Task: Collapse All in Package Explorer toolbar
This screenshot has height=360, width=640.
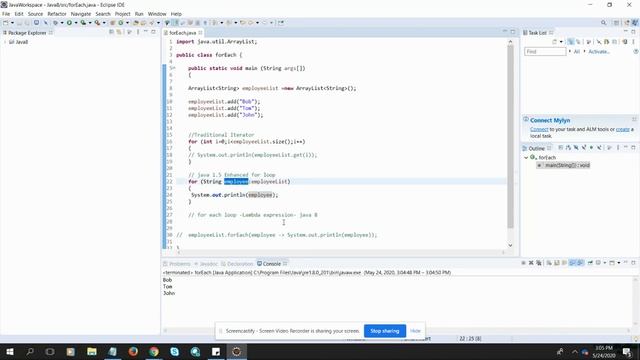Action: click(x=111, y=32)
